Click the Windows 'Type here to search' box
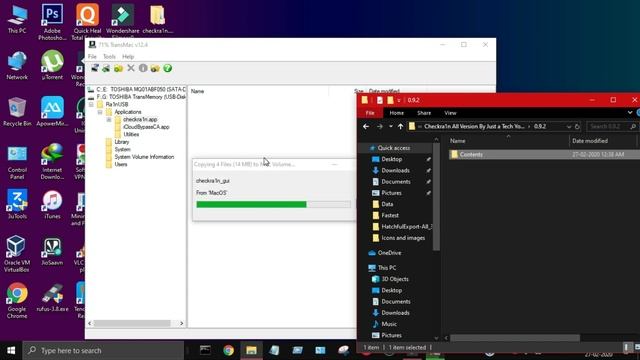The width and height of the screenshot is (640, 360). 103,350
